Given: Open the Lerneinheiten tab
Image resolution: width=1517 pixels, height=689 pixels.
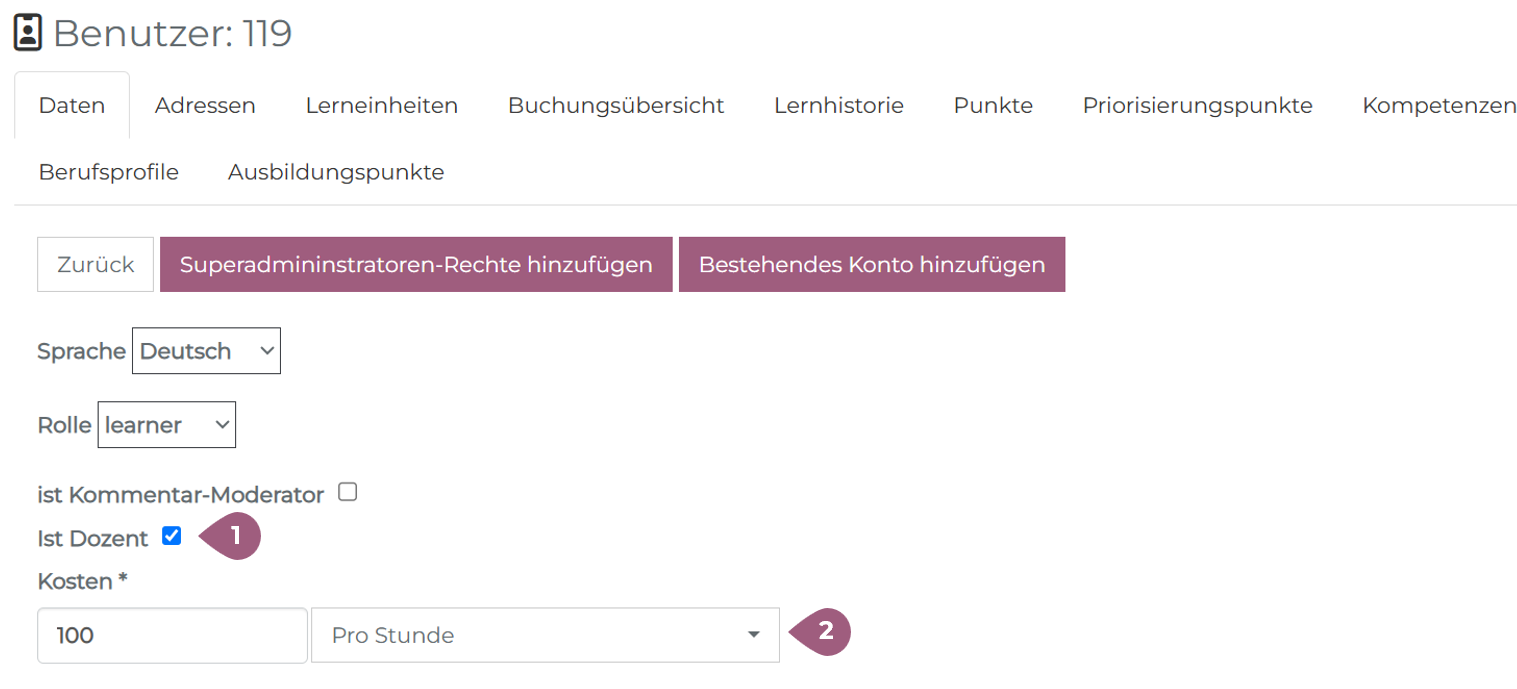Looking at the screenshot, I should point(382,105).
